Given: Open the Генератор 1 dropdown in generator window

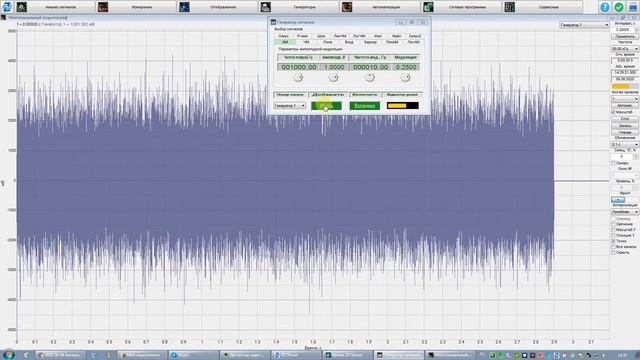Looking at the screenshot, I should (x=289, y=106).
